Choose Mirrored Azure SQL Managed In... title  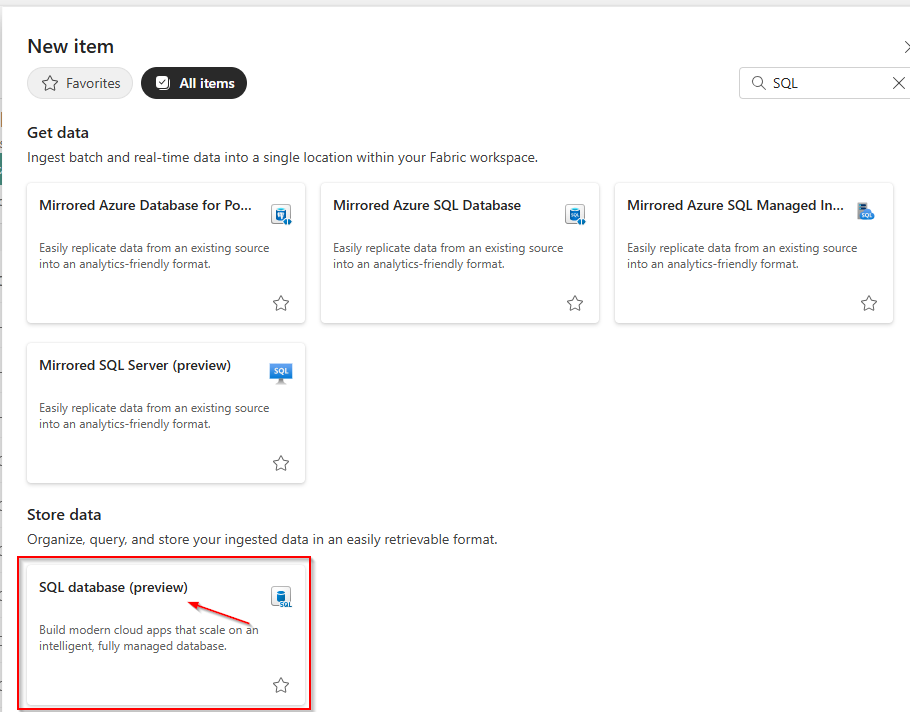pyautogui.click(x=735, y=205)
